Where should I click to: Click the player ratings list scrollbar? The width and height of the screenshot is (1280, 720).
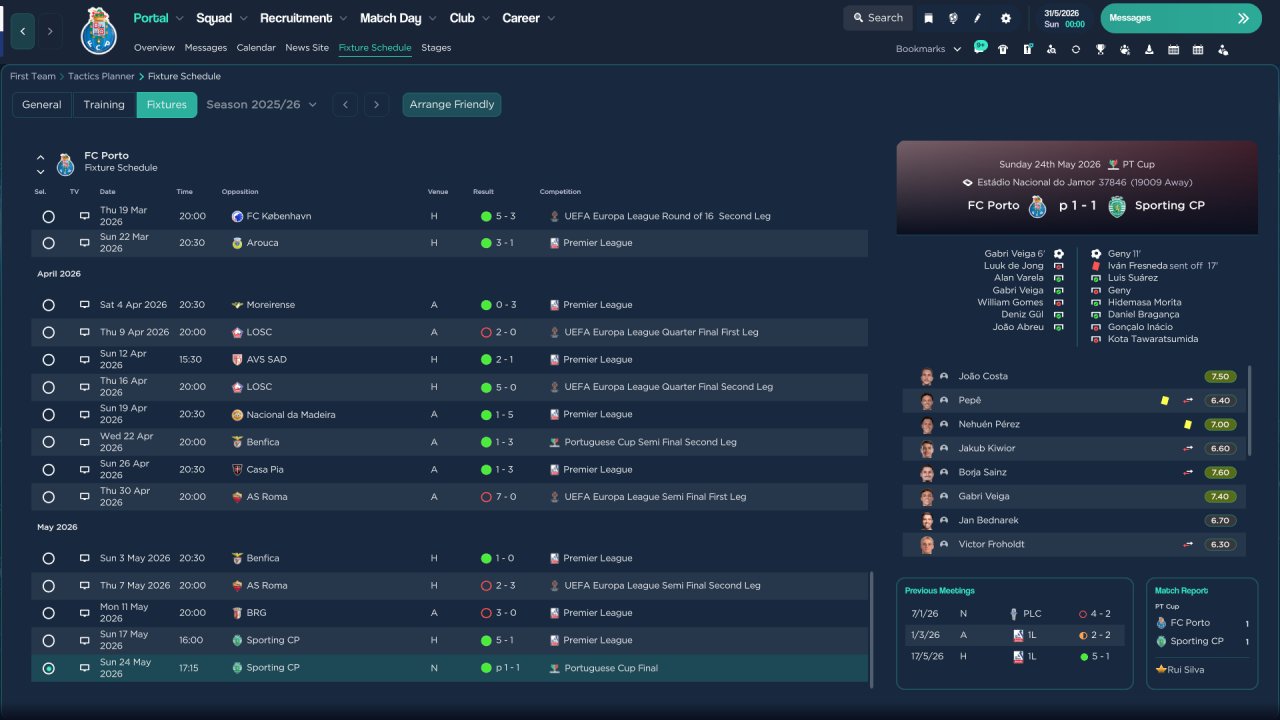pyautogui.click(x=1250, y=410)
